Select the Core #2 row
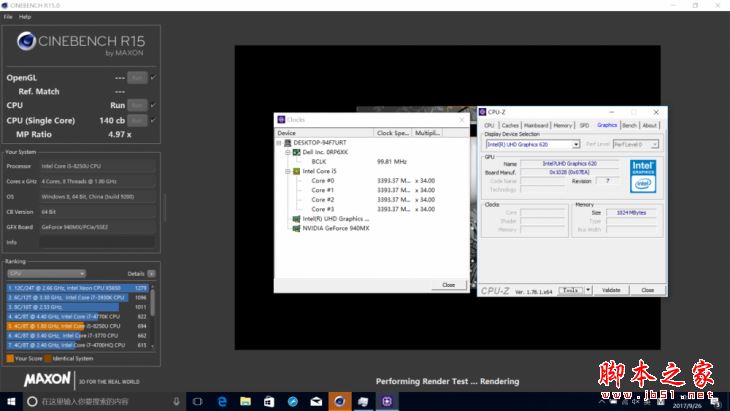Image resolution: width=730 pixels, height=411 pixels. coord(373,200)
